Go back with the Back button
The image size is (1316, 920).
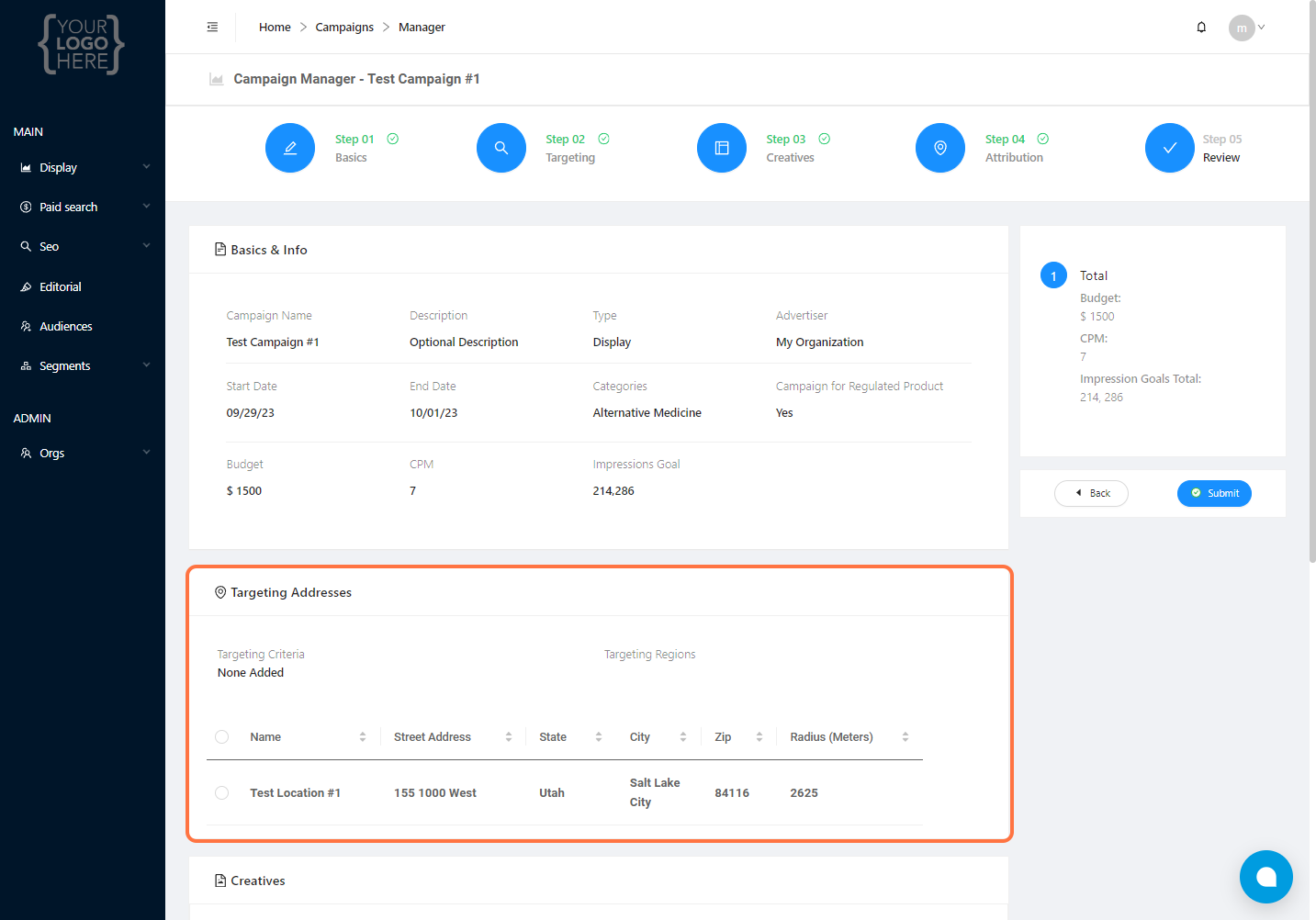(1091, 493)
